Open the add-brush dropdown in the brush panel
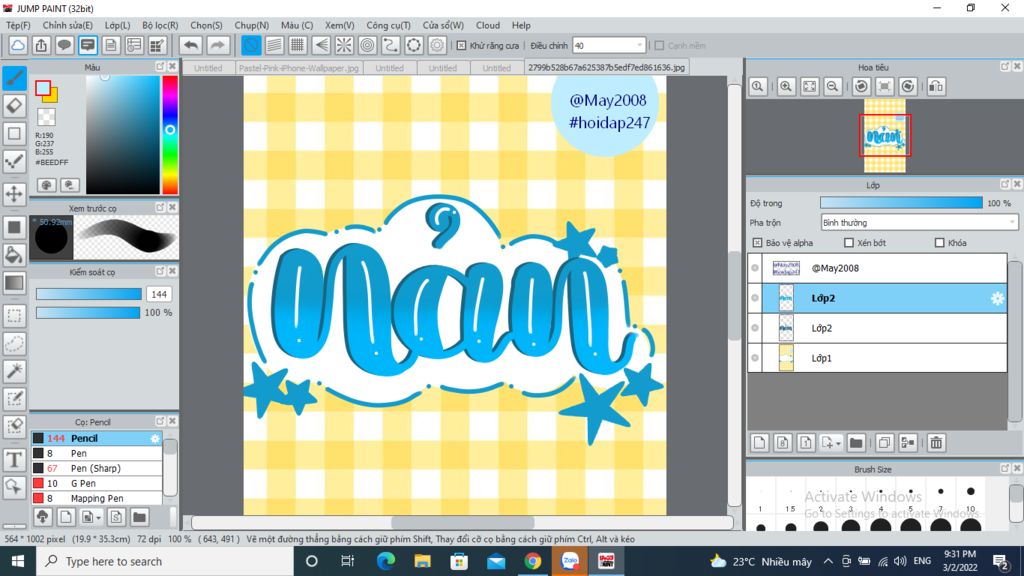This screenshot has height=576, width=1024. coord(98,518)
